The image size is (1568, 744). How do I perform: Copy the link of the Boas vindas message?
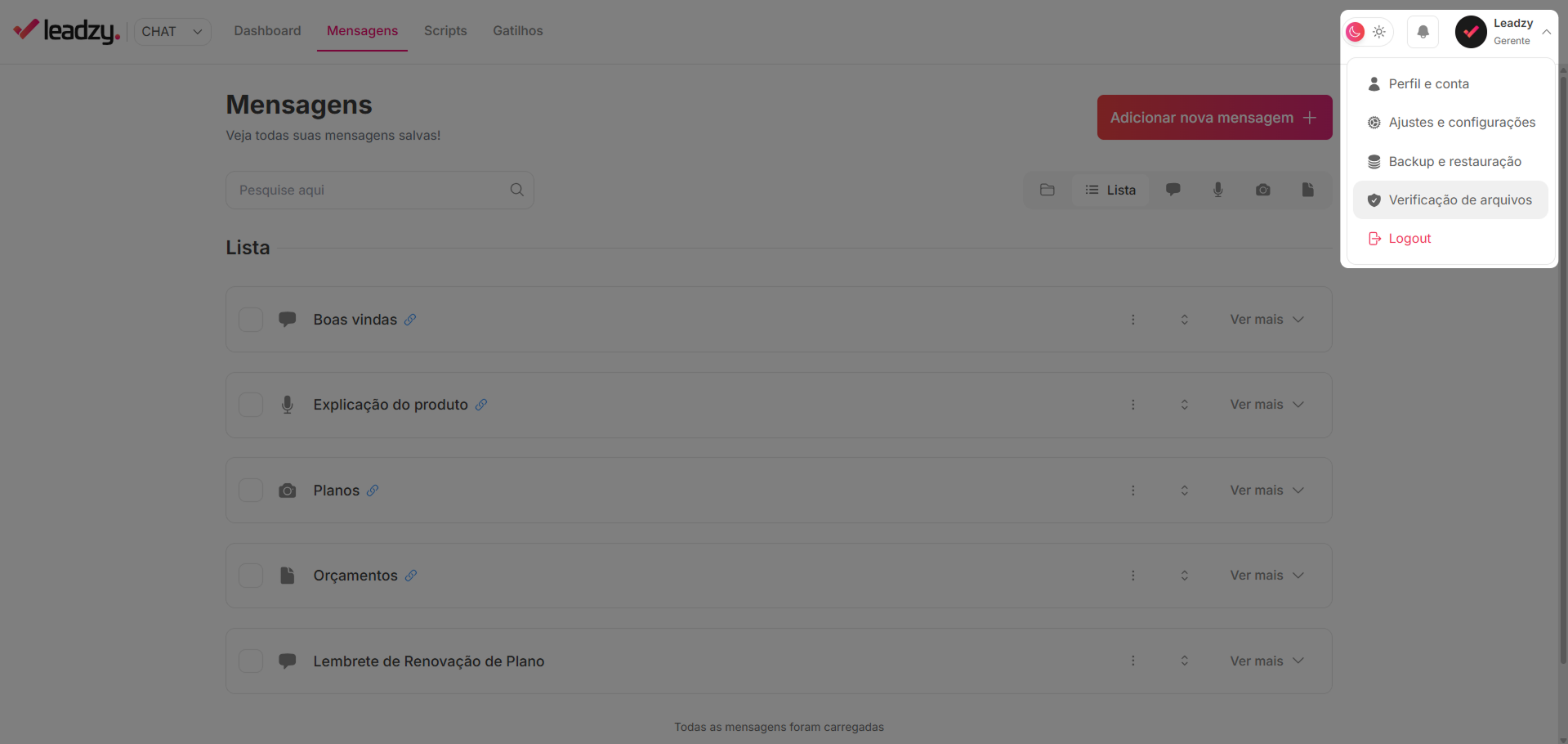(x=410, y=320)
